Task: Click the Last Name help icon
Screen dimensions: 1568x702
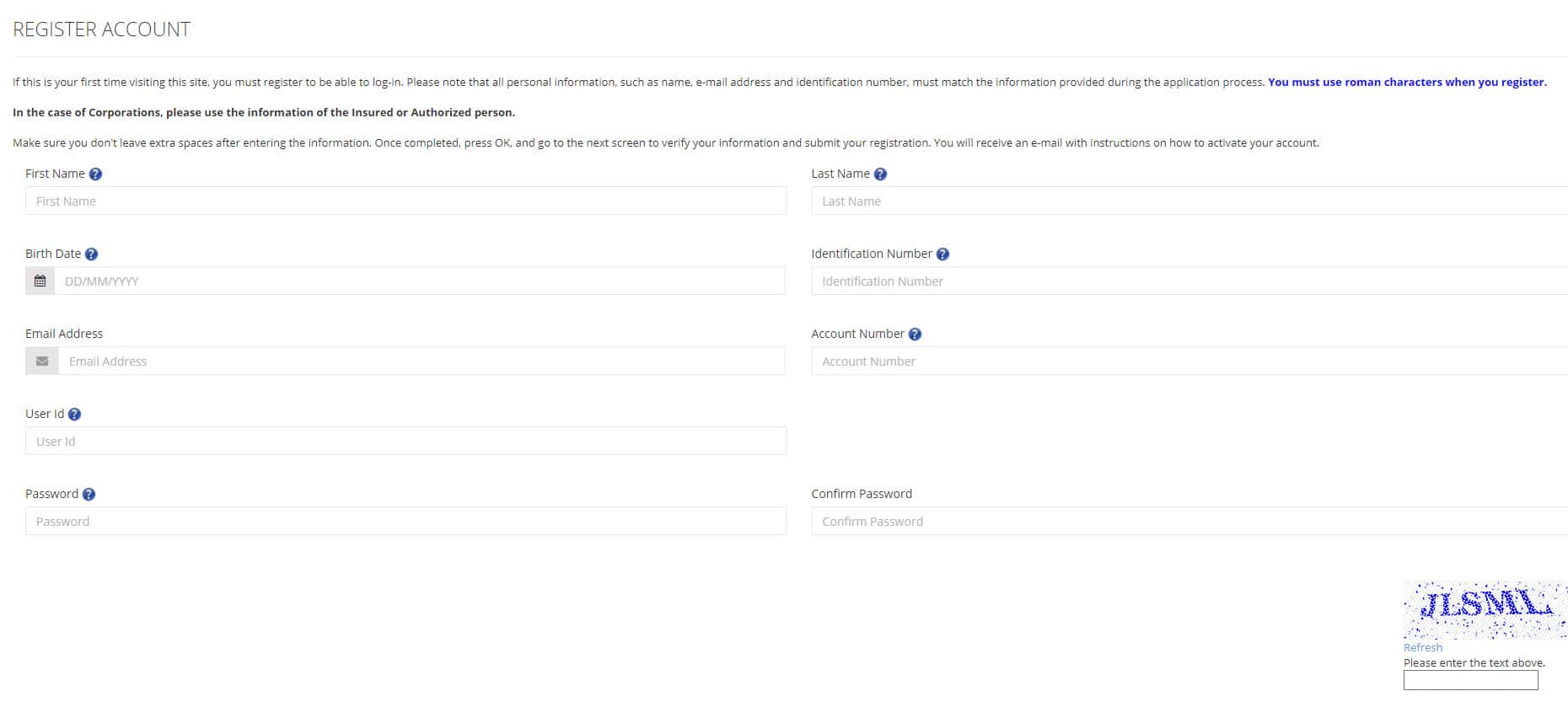Action: (x=880, y=174)
